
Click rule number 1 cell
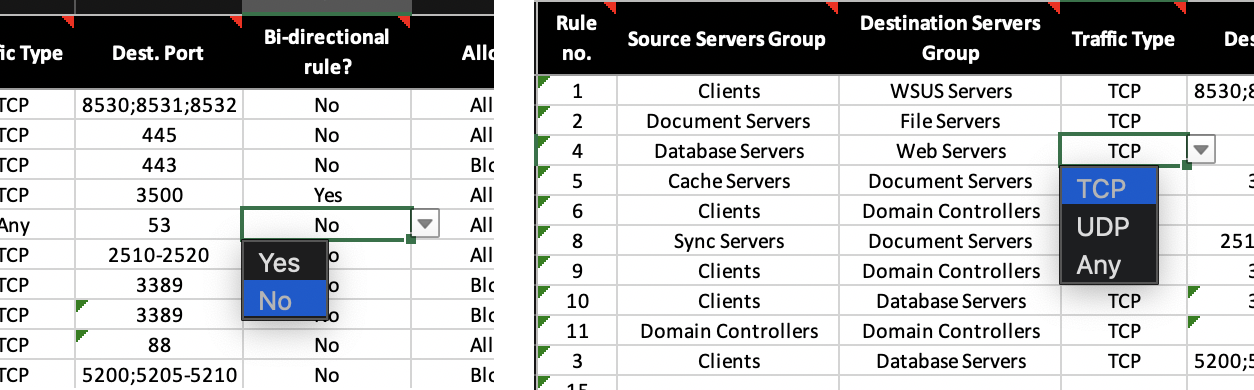[577, 91]
